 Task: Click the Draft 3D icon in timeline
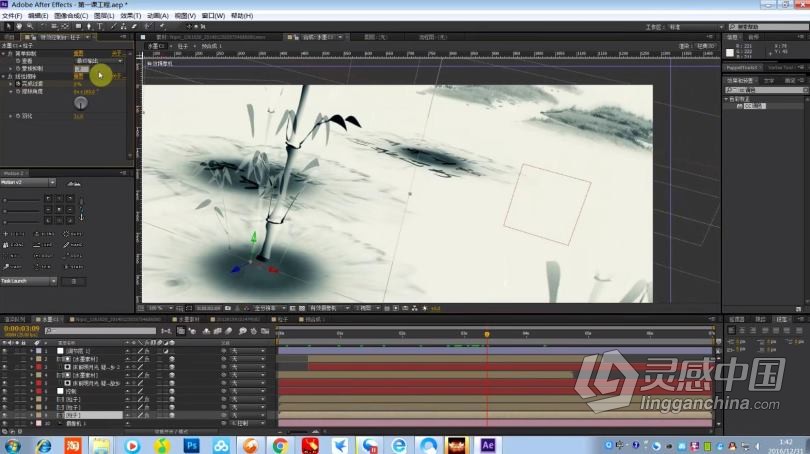tap(193, 331)
